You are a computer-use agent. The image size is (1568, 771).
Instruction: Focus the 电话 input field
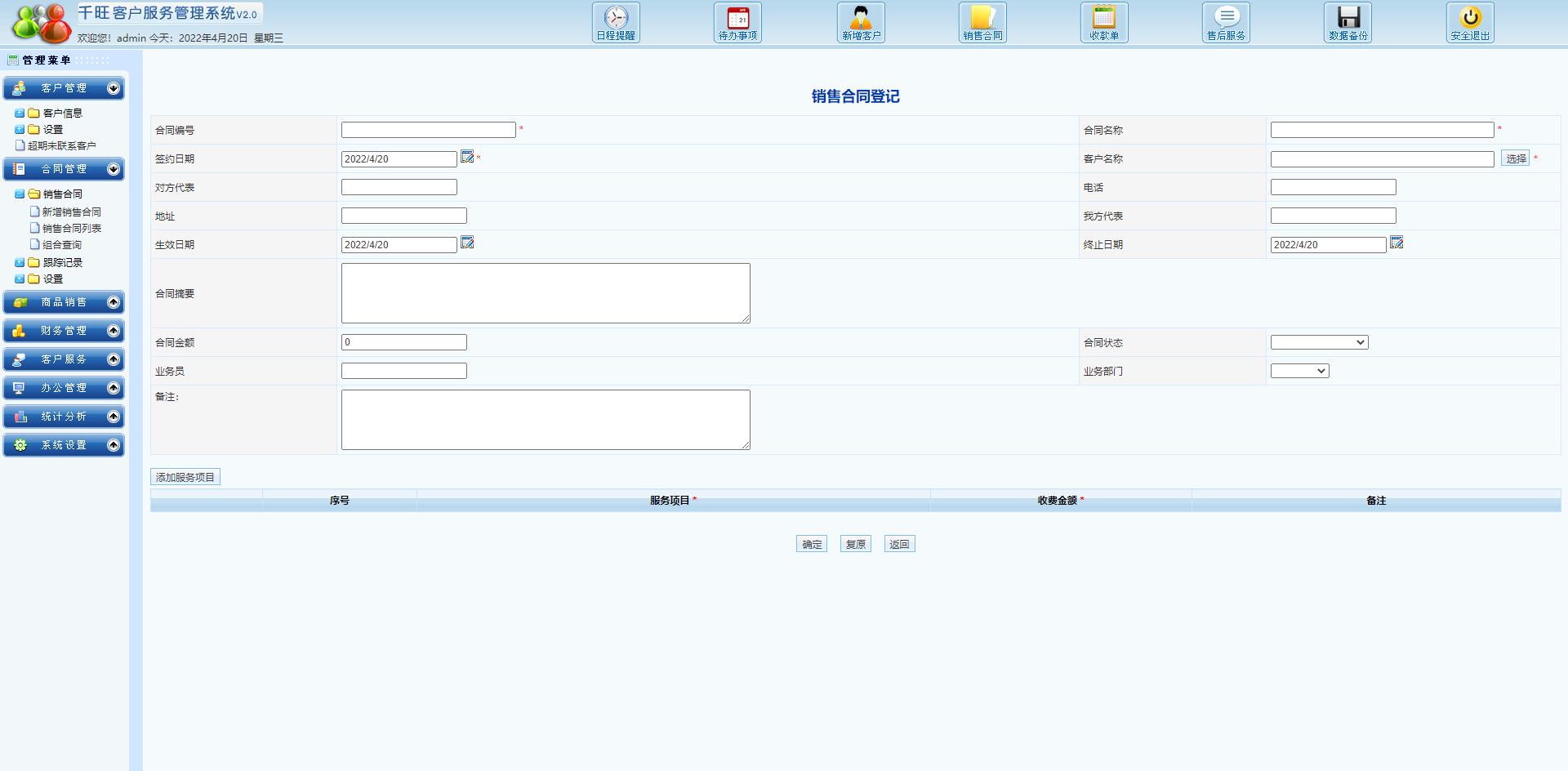pyautogui.click(x=1334, y=187)
